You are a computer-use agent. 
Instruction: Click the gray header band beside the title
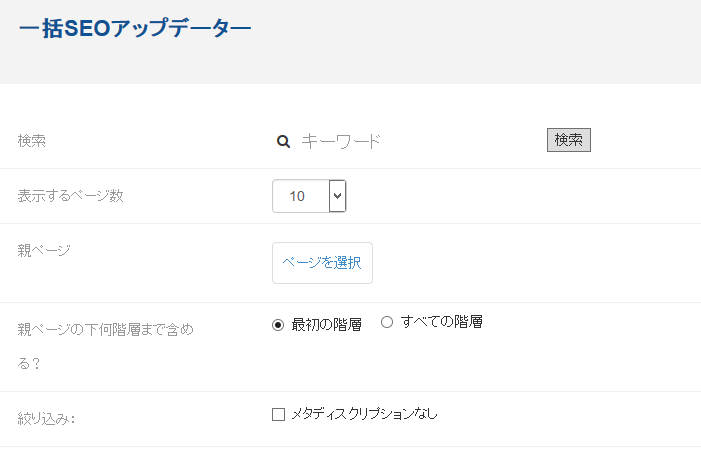pos(474,42)
